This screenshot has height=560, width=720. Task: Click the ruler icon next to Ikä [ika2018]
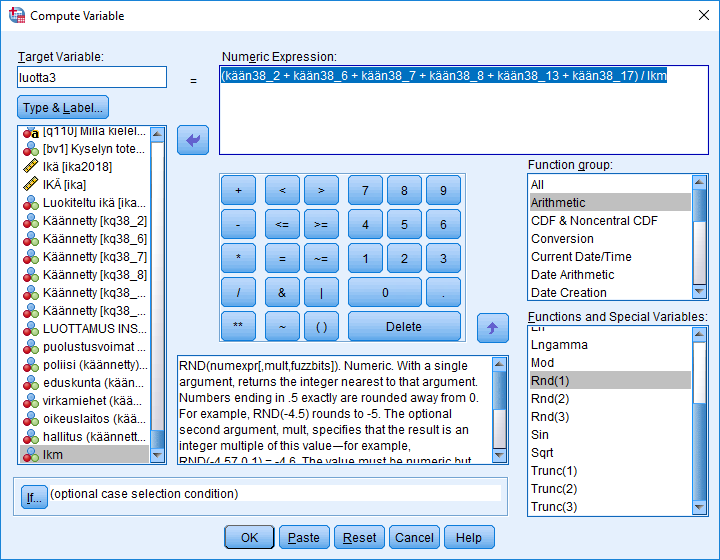[x=31, y=167]
